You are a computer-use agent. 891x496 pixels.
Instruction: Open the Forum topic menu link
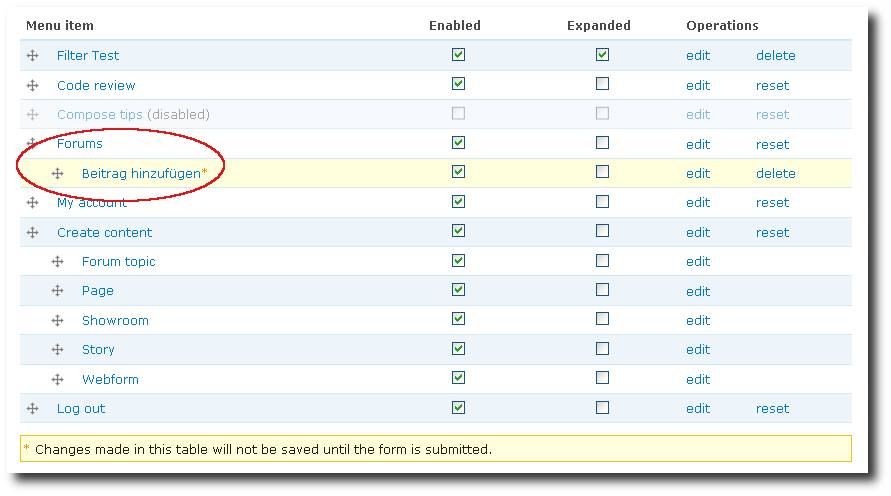pyautogui.click(x=118, y=262)
